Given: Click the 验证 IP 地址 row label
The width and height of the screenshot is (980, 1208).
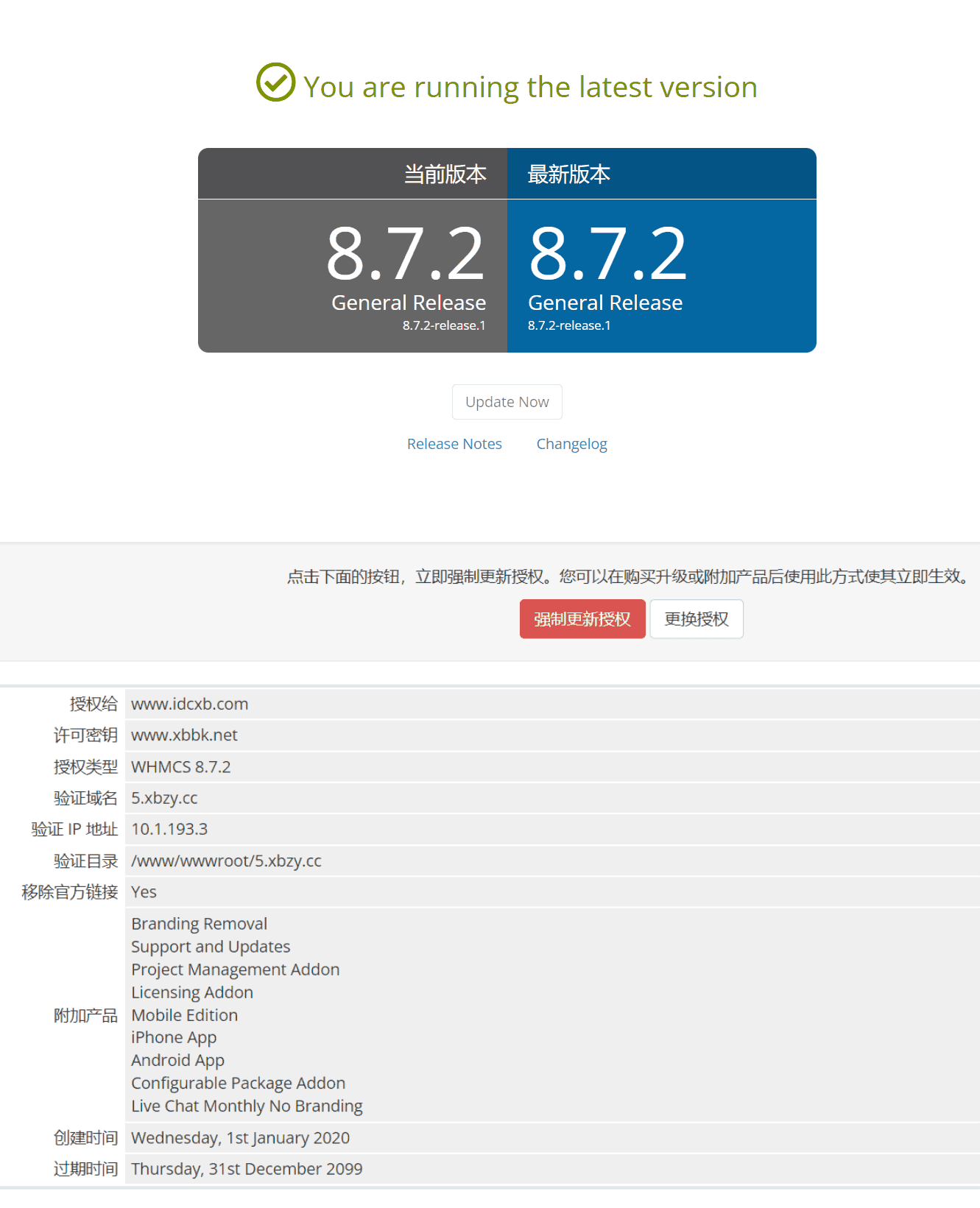Looking at the screenshot, I should (x=74, y=829).
